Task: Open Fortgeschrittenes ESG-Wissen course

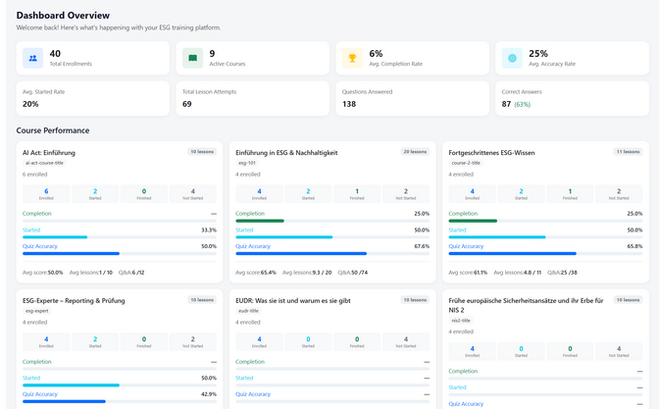Action: coord(492,153)
